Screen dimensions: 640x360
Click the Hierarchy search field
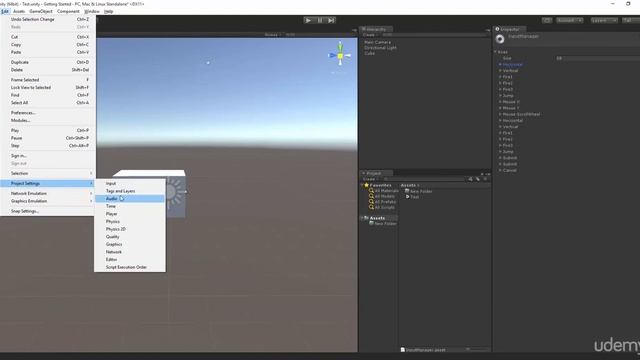click(435, 35)
